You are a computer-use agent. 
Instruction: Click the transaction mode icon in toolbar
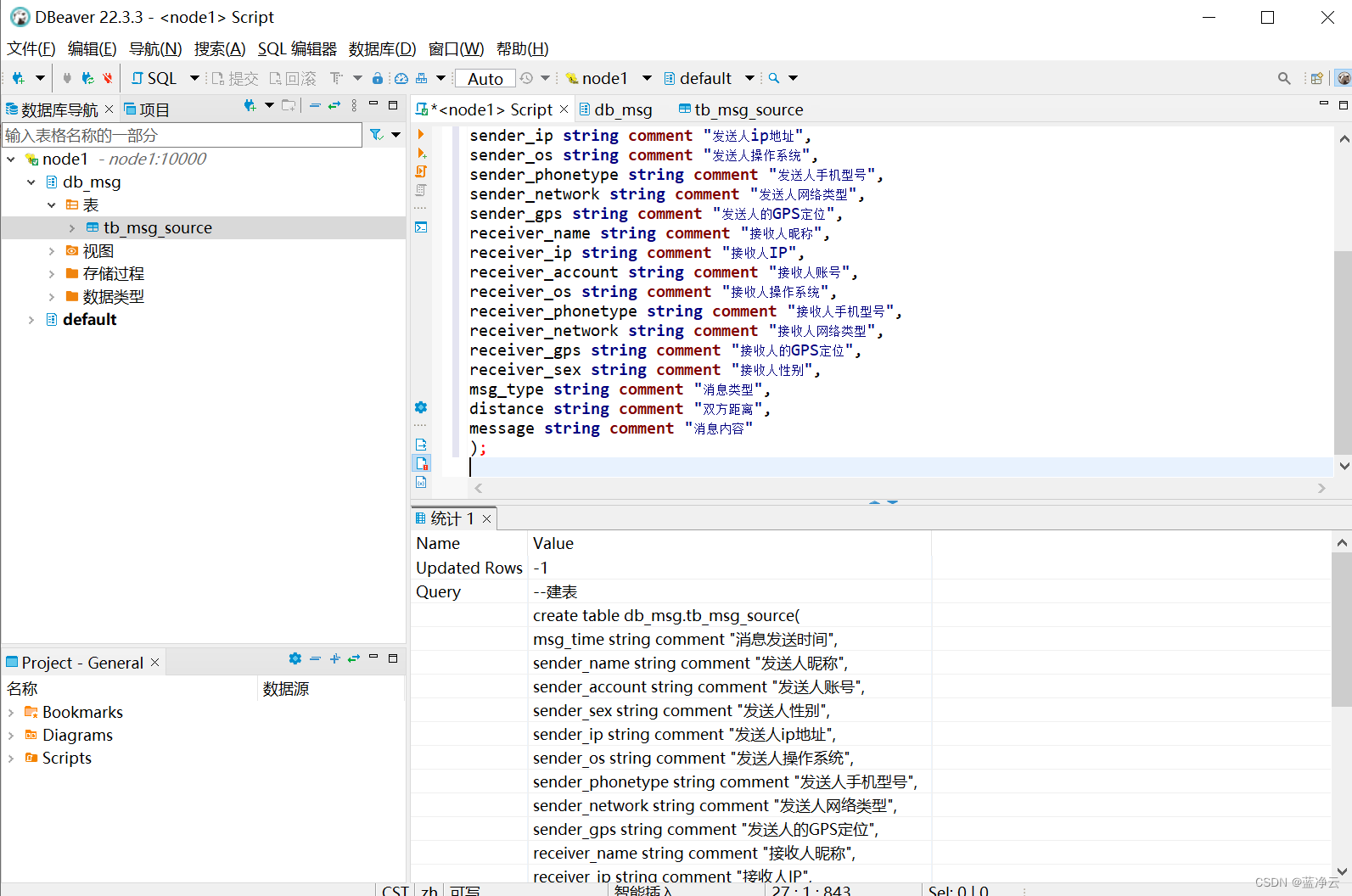[x=336, y=78]
